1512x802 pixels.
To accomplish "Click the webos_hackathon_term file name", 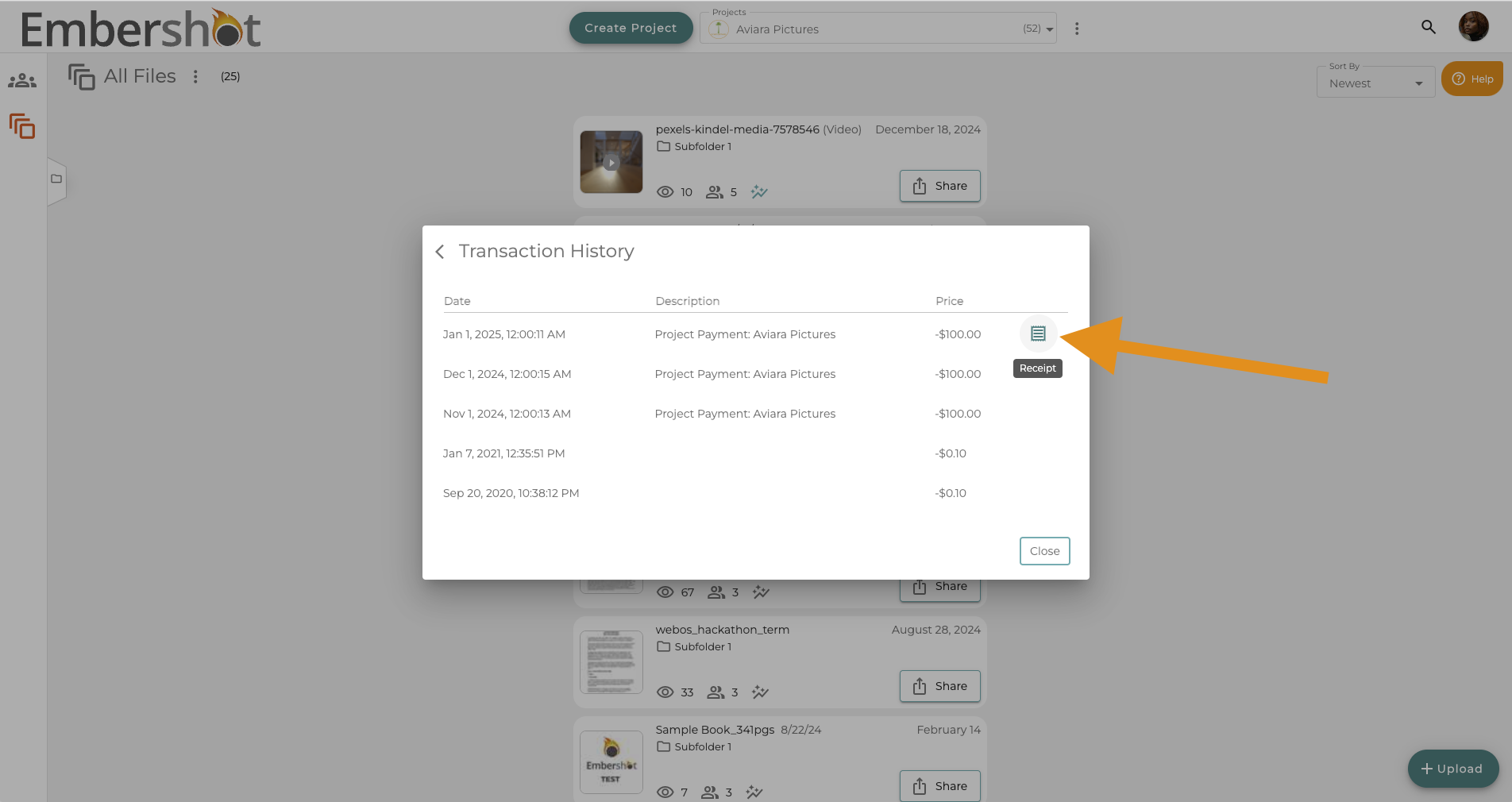I will click(723, 630).
